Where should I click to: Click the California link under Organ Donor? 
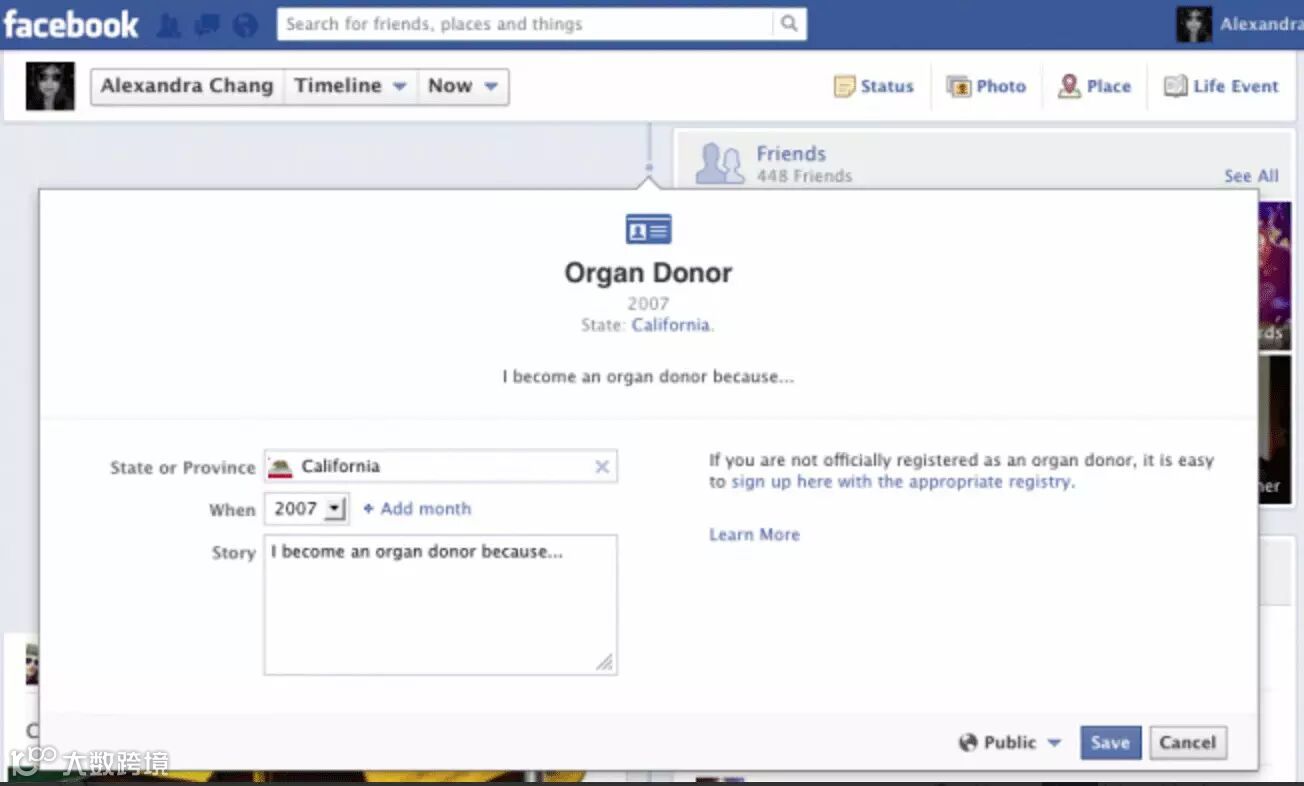coord(671,325)
